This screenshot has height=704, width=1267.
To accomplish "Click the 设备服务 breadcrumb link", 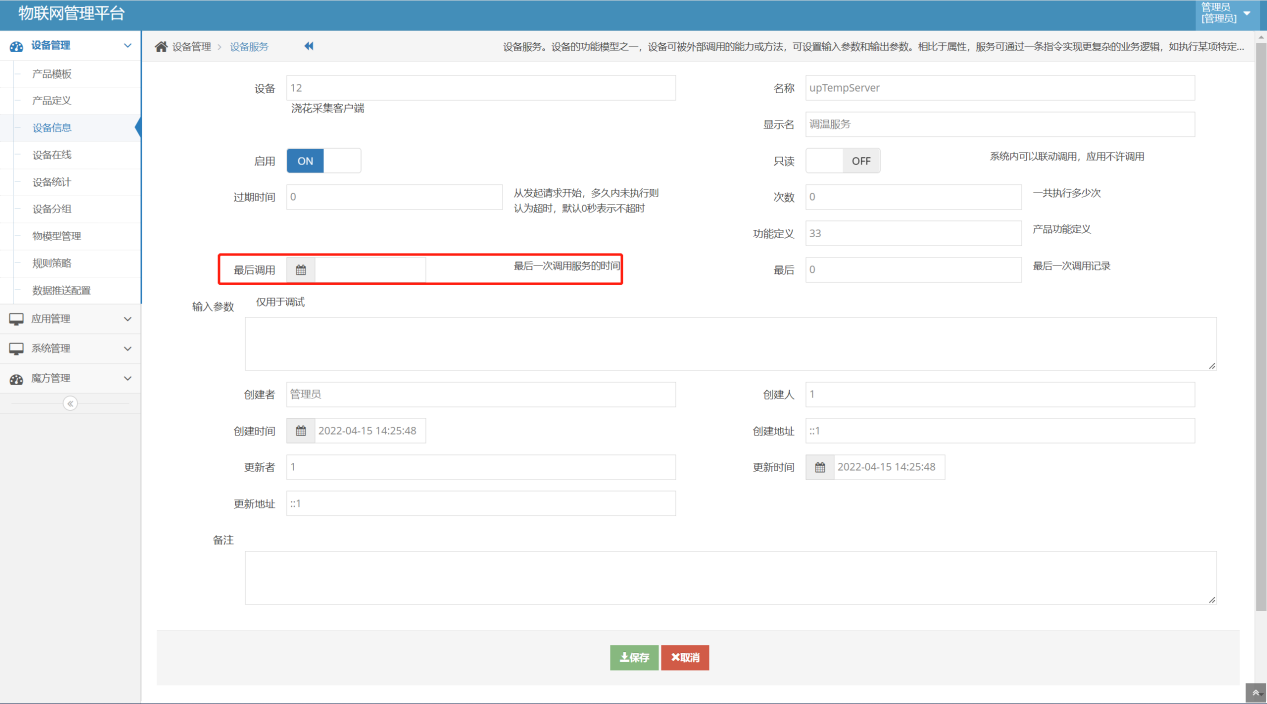I will pos(249,46).
